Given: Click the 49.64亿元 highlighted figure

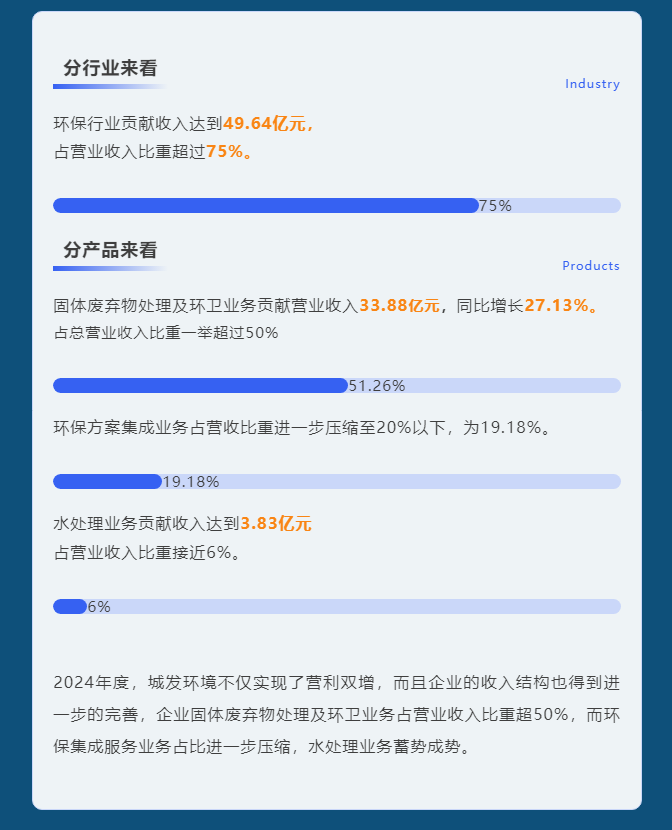Looking at the screenshot, I should click(x=264, y=123).
